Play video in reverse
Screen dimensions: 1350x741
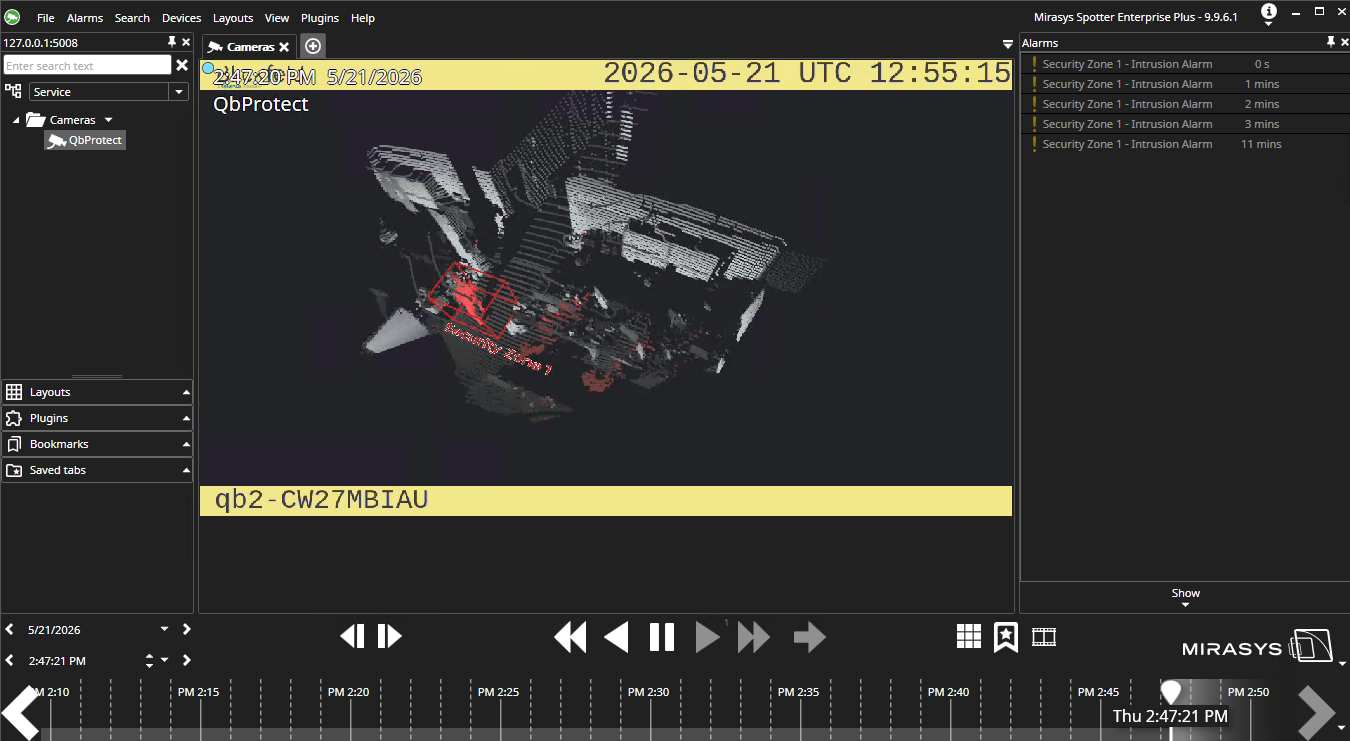(x=616, y=637)
